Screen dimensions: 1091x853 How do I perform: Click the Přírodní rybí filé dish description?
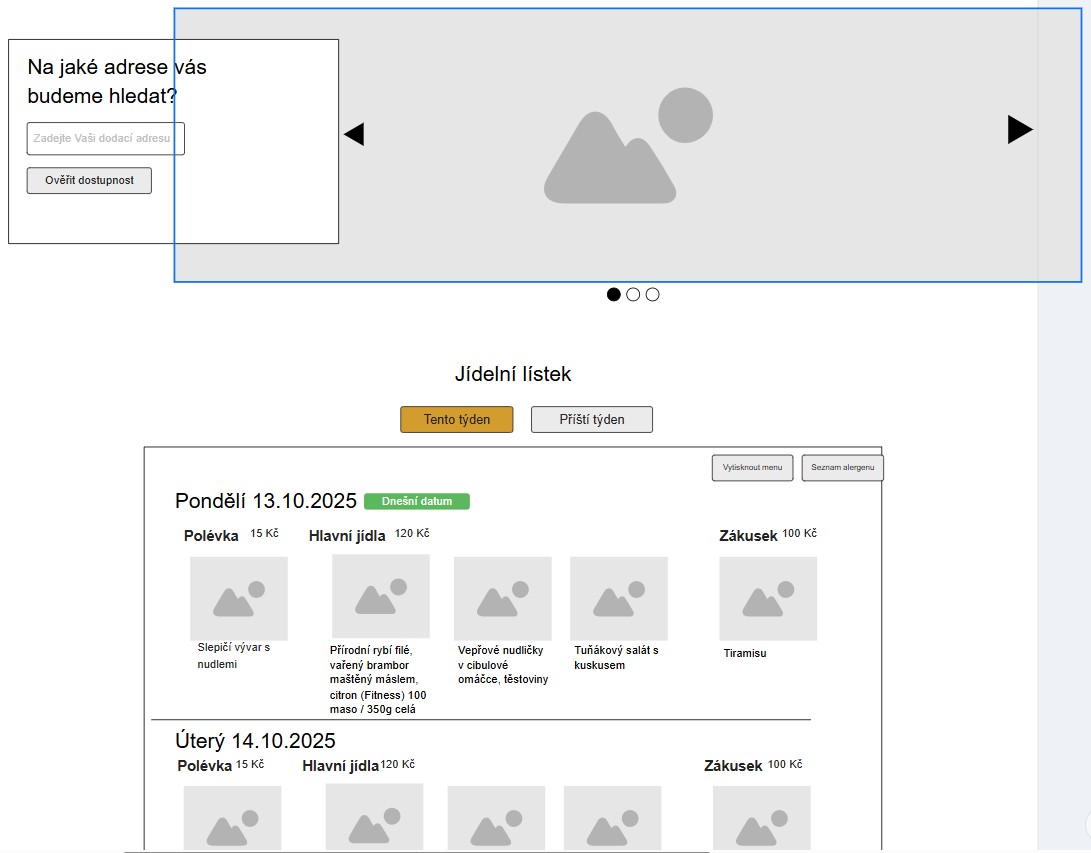click(x=378, y=680)
